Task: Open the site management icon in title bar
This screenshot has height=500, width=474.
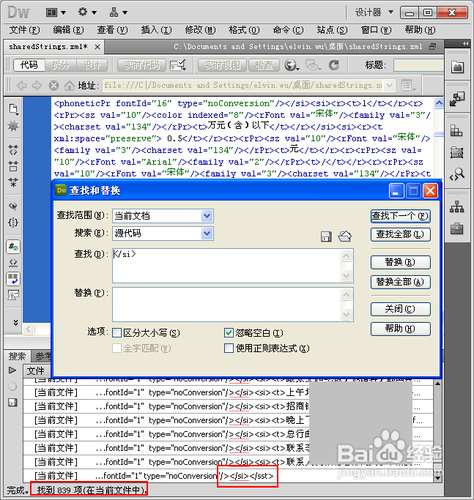Action: (x=118, y=12)
